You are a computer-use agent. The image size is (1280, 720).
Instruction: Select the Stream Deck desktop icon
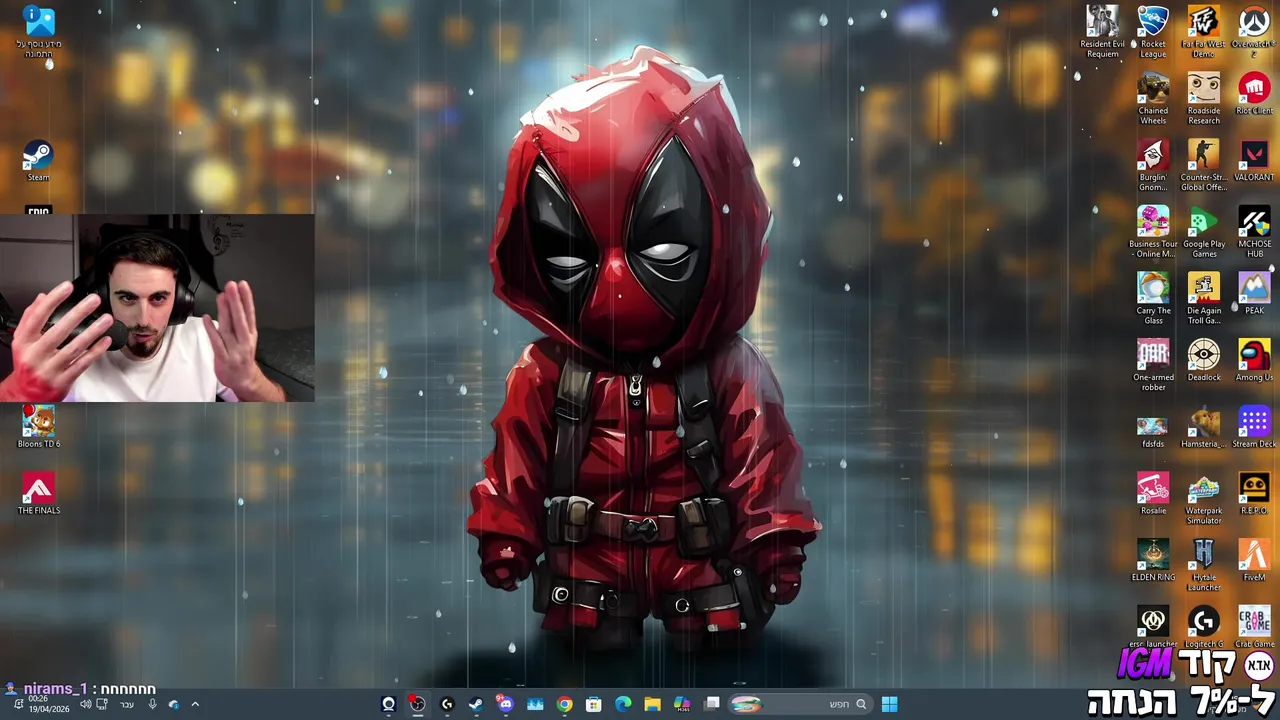1254,427
